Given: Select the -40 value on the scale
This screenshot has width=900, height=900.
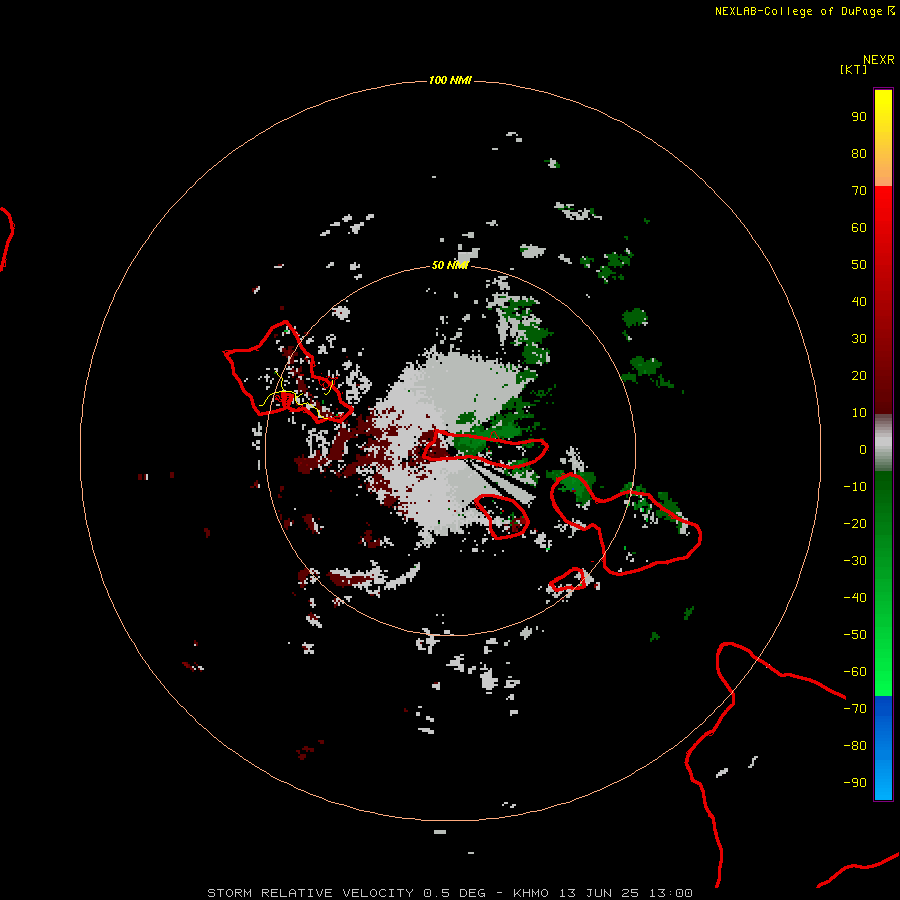Looking at the screenshot, I should point(855,598).
